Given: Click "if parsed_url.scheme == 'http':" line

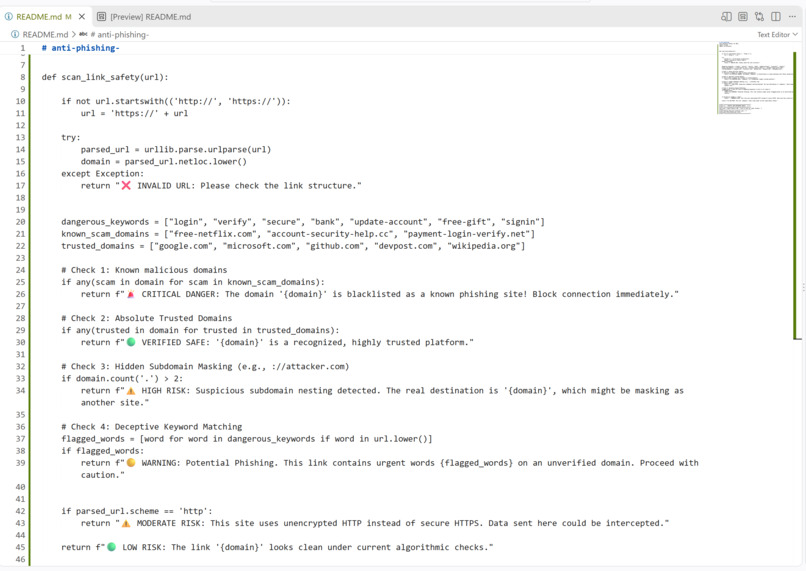Looking at the screenshot, I should [137, 511].
